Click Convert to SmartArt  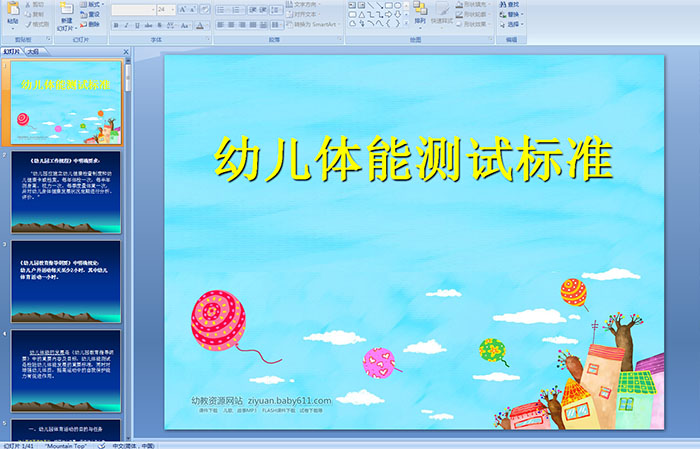313,24
